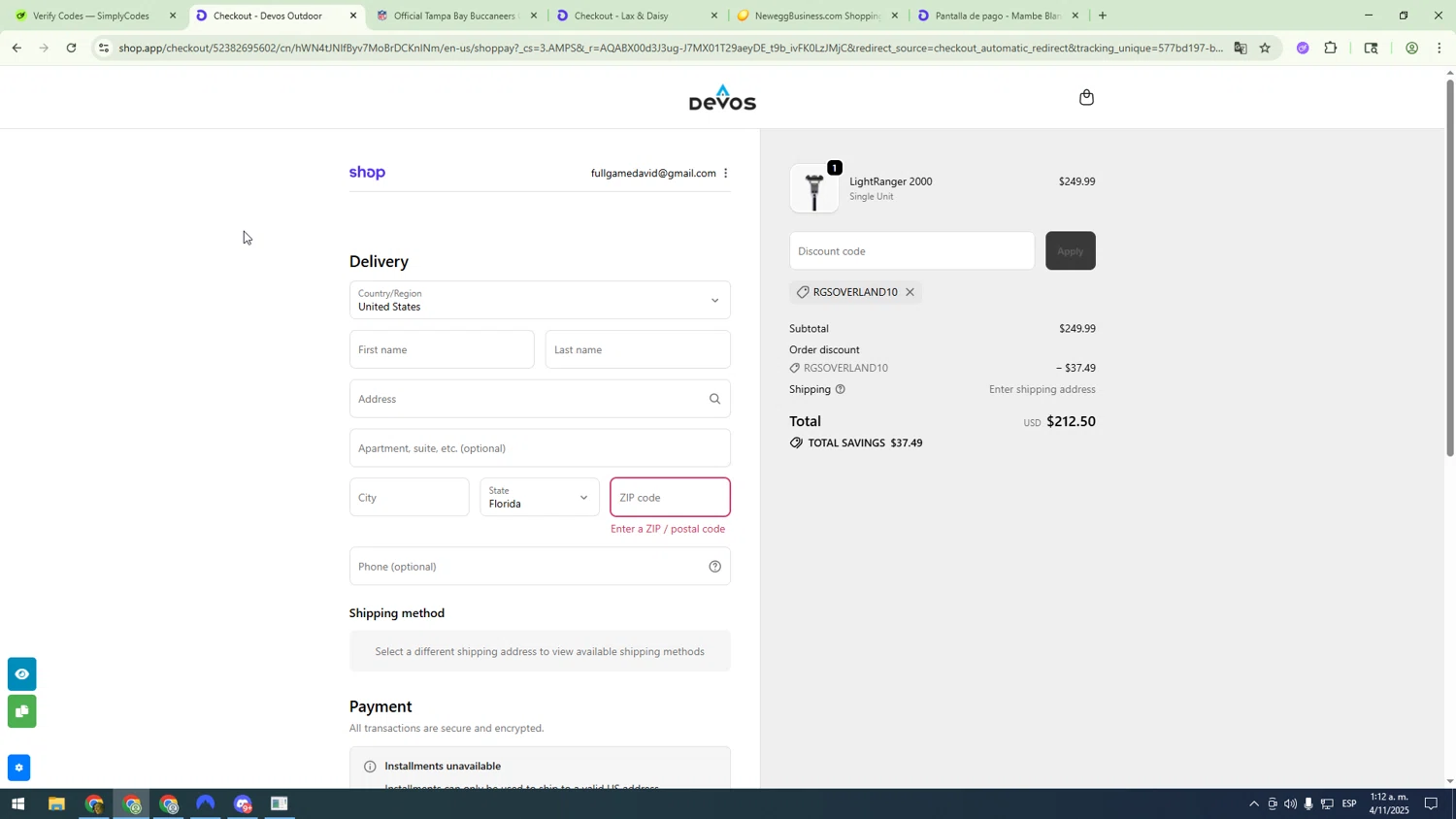Focus the ZIP code field
The height and width of the screenshot is (819, 1456).
[x=670, y=497]
